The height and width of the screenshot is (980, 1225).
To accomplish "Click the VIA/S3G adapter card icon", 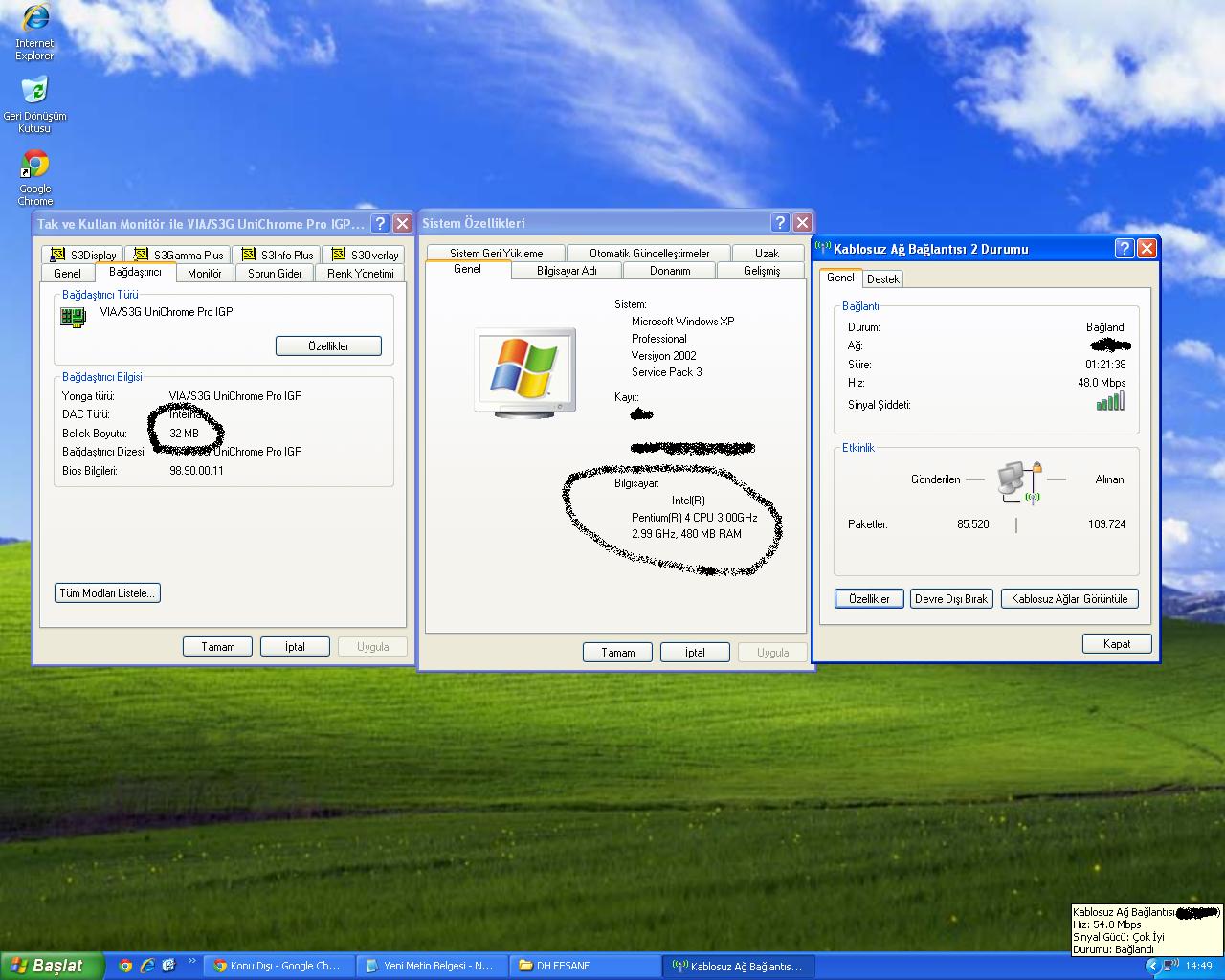I will tap(74, 317).
